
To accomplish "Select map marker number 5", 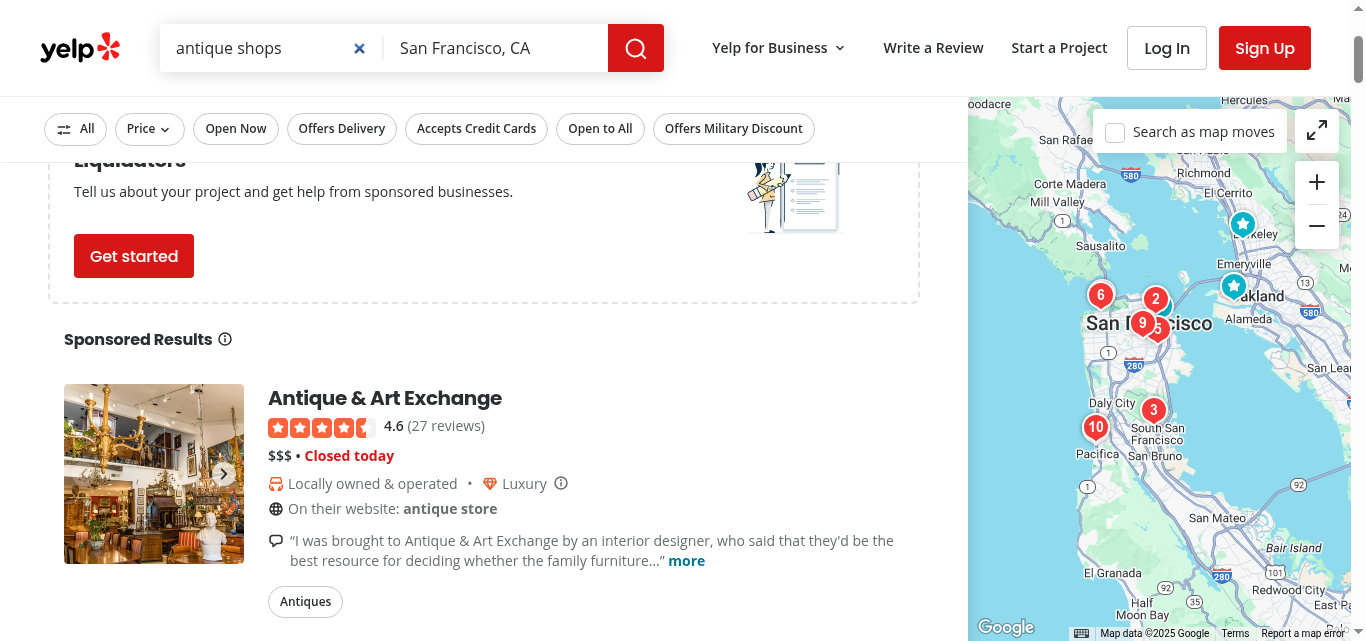I will (x=1161, y=332).
